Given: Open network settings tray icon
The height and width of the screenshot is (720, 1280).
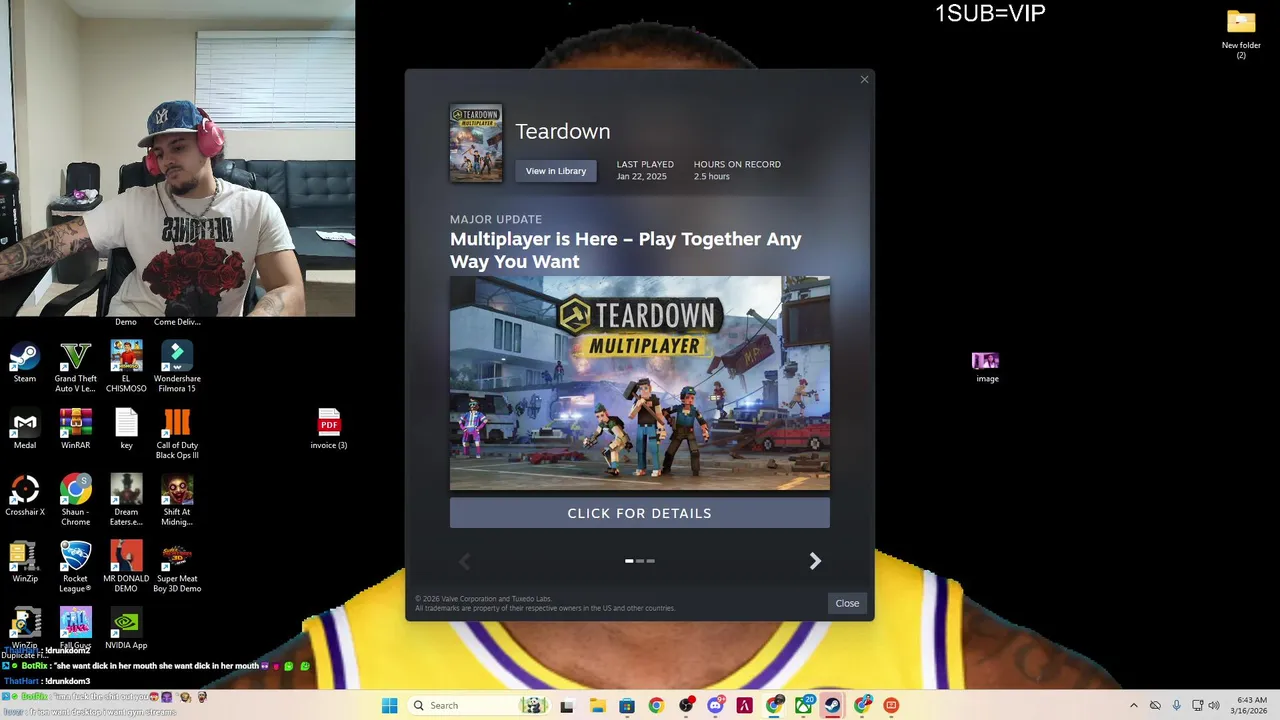Looking at the screenshot, I should 1198,705.
